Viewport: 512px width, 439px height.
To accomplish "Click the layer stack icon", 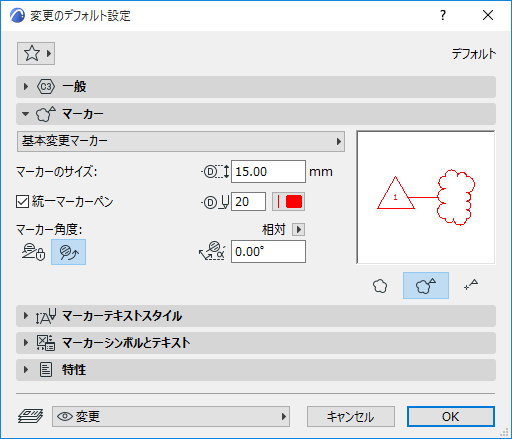I will [30, 416].
